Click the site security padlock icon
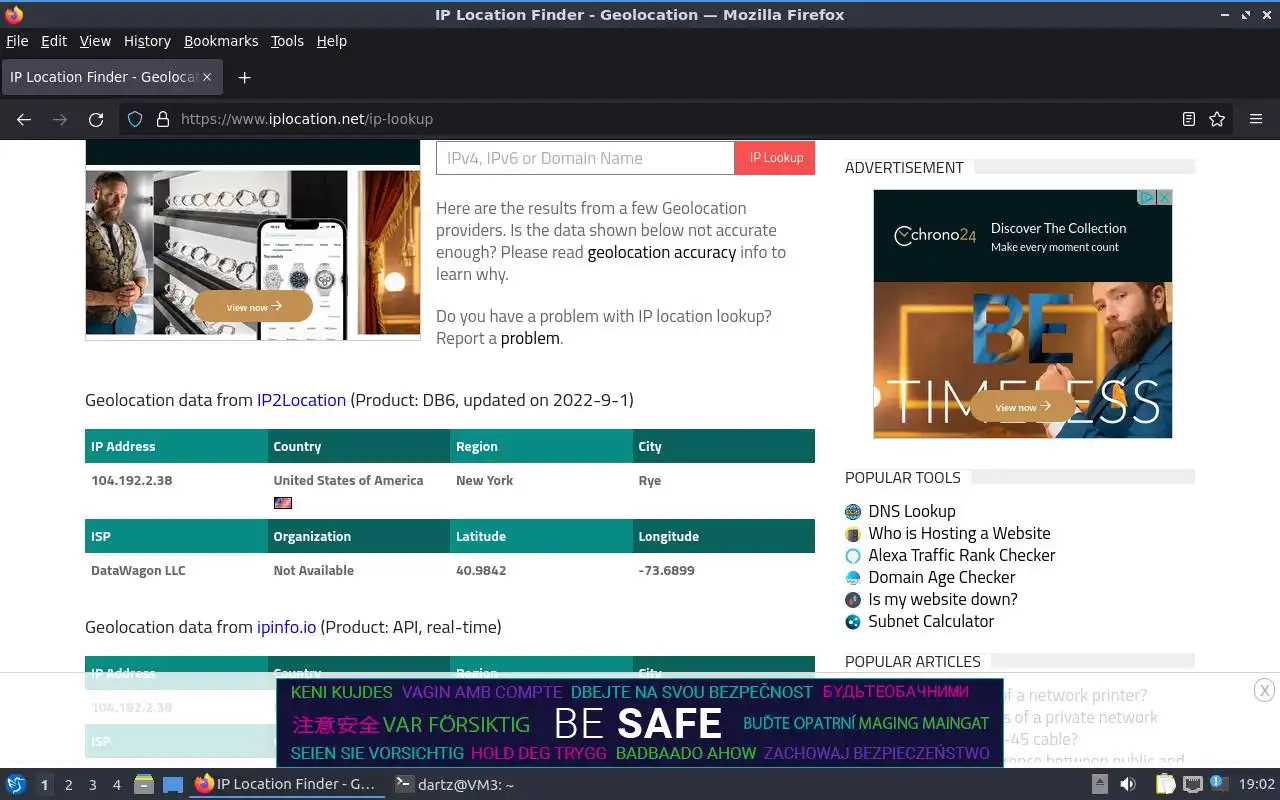1280x800 pixels. pyautogui.click(x=162, y=119)
